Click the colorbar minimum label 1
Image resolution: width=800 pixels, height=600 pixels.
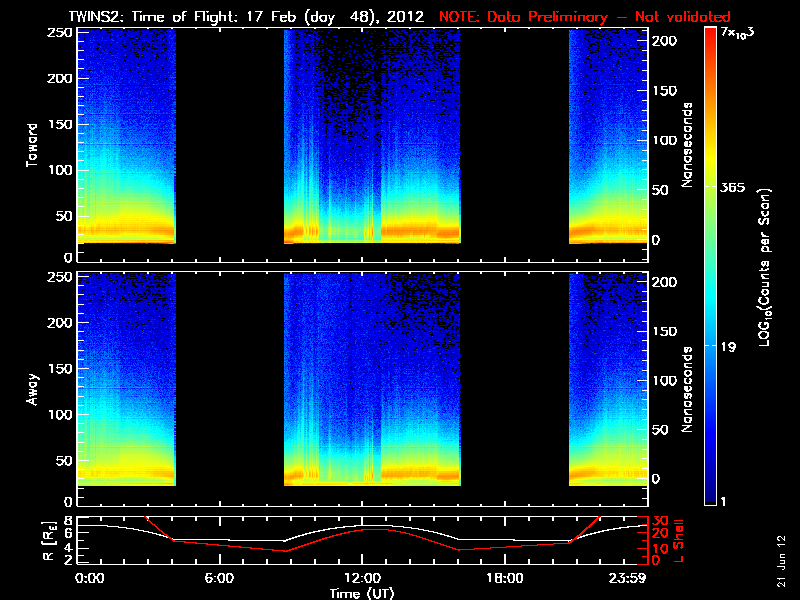tap(722, 502)
